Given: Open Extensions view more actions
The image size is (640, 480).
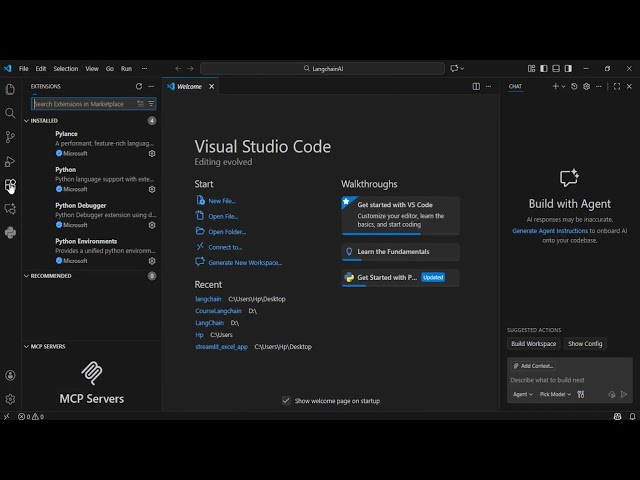Looking at the screenshot, I should [x=151, y=87].
